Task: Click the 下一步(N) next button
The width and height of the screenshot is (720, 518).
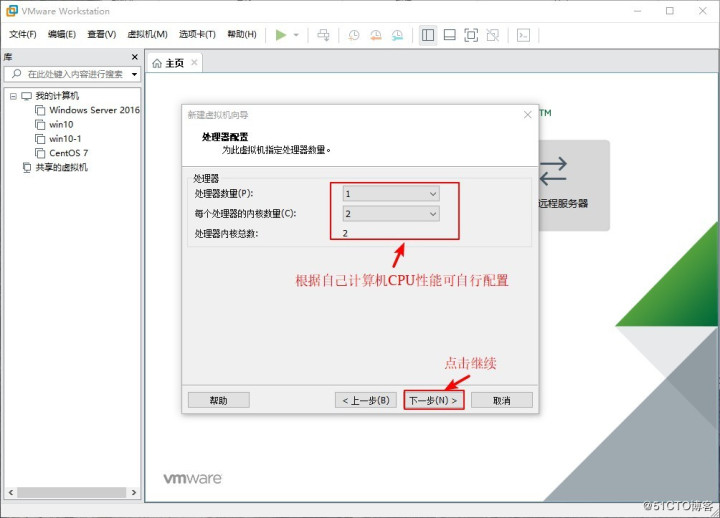Action: (x=433, y=400)
